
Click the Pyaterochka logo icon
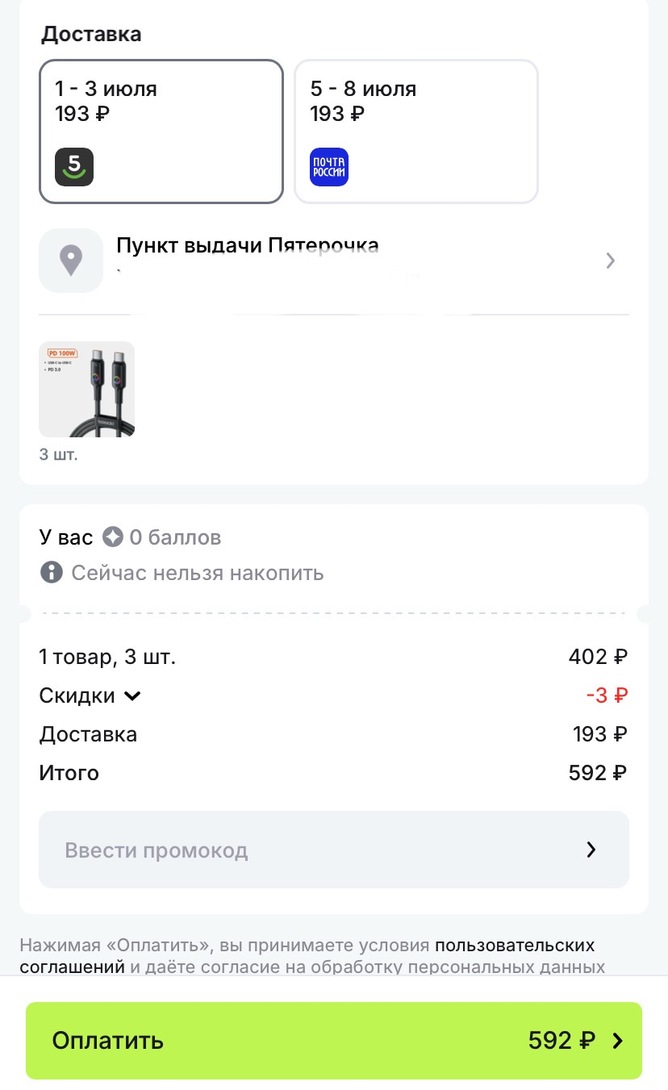click(x=74, y=166)
